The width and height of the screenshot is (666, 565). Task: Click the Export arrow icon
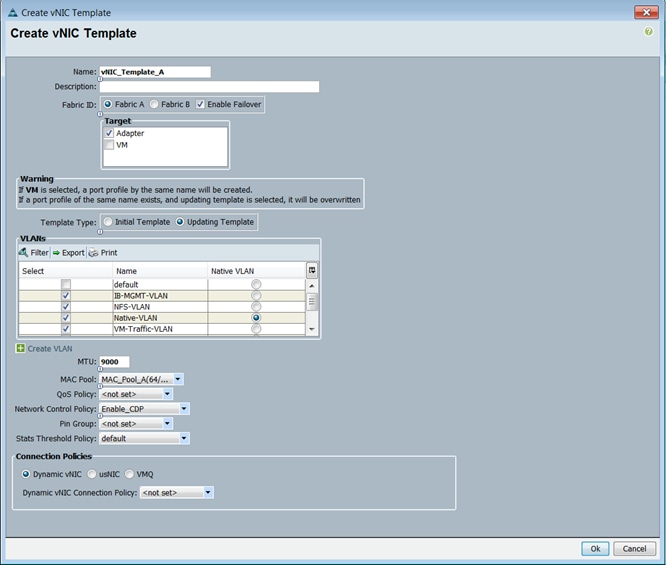(56, 253)
